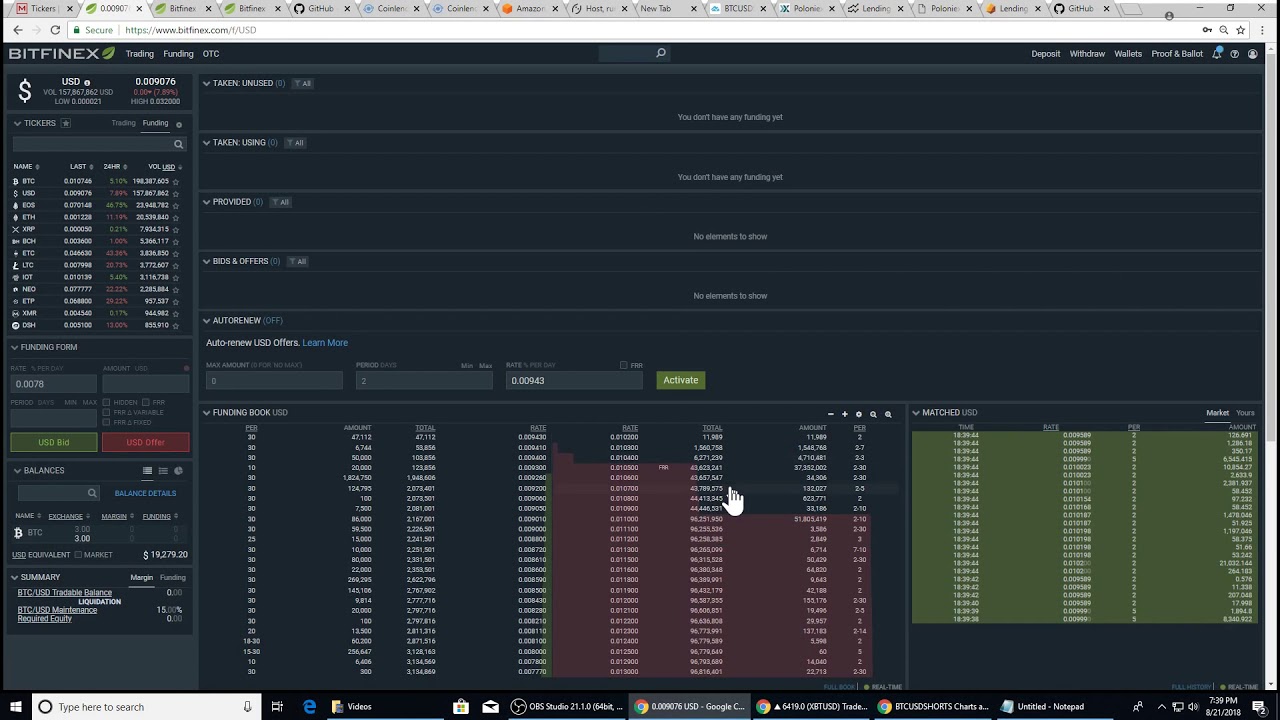Switch tickers to Trading tab
Image resolution: width=1280 pixels, height=720 pixels.
click(123, 123)
